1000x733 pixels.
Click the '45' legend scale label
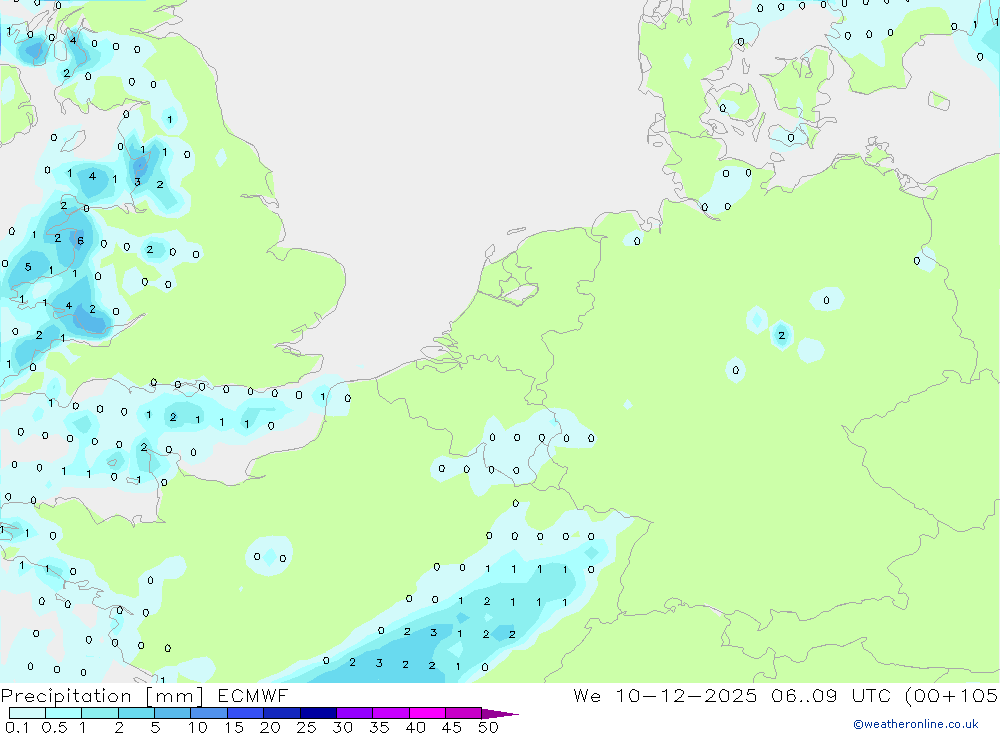coord(452,727)
